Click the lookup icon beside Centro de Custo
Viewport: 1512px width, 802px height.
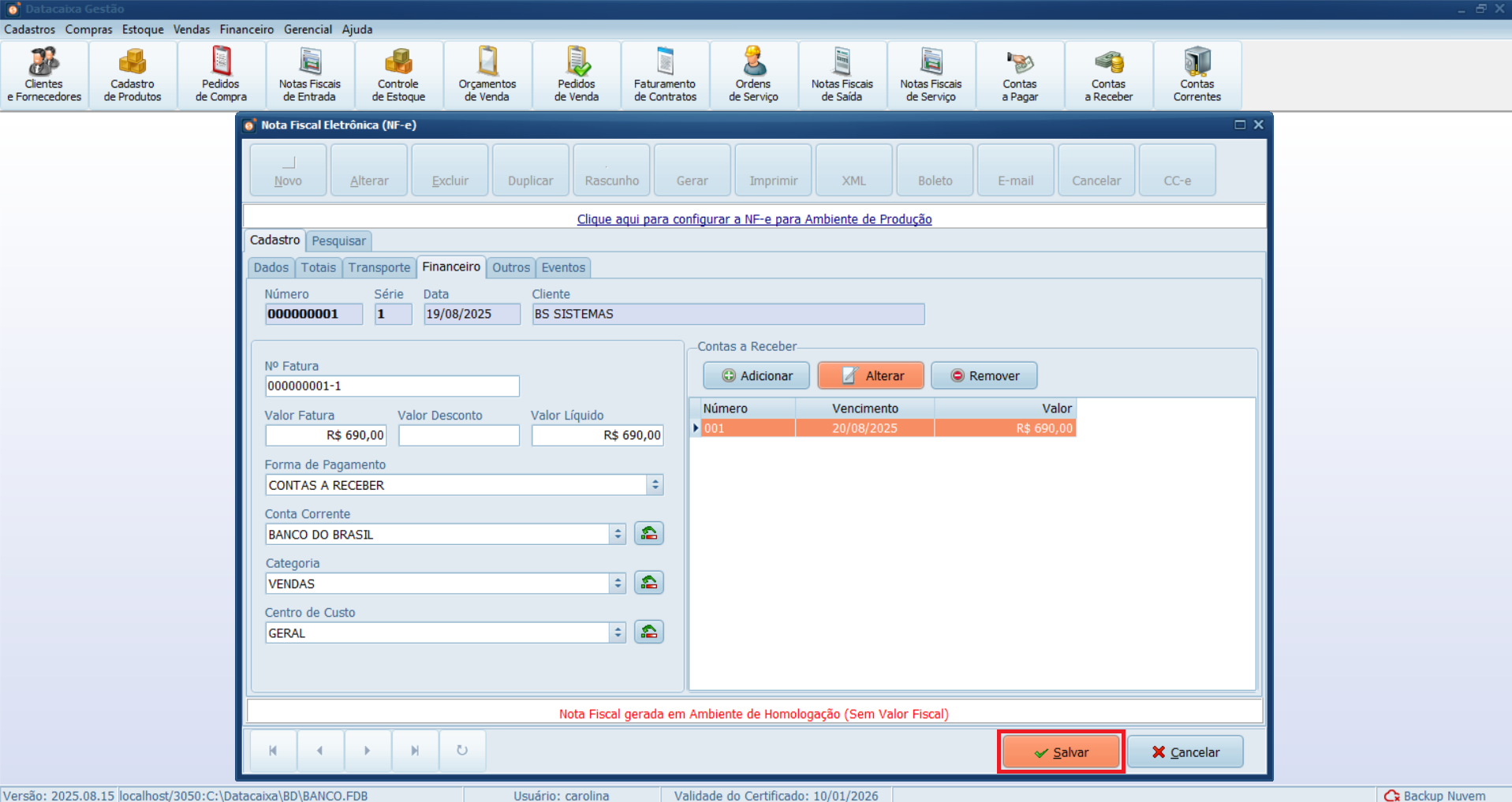648,632
